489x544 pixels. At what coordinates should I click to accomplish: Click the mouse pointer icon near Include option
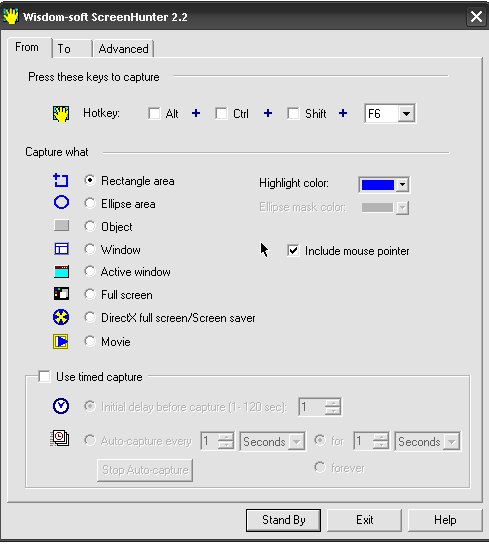point(264,250)
